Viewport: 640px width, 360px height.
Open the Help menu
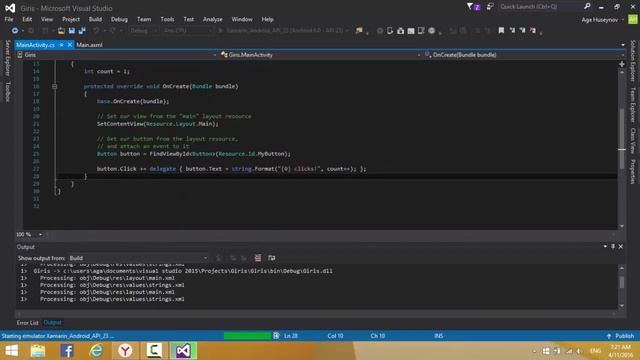267,19
